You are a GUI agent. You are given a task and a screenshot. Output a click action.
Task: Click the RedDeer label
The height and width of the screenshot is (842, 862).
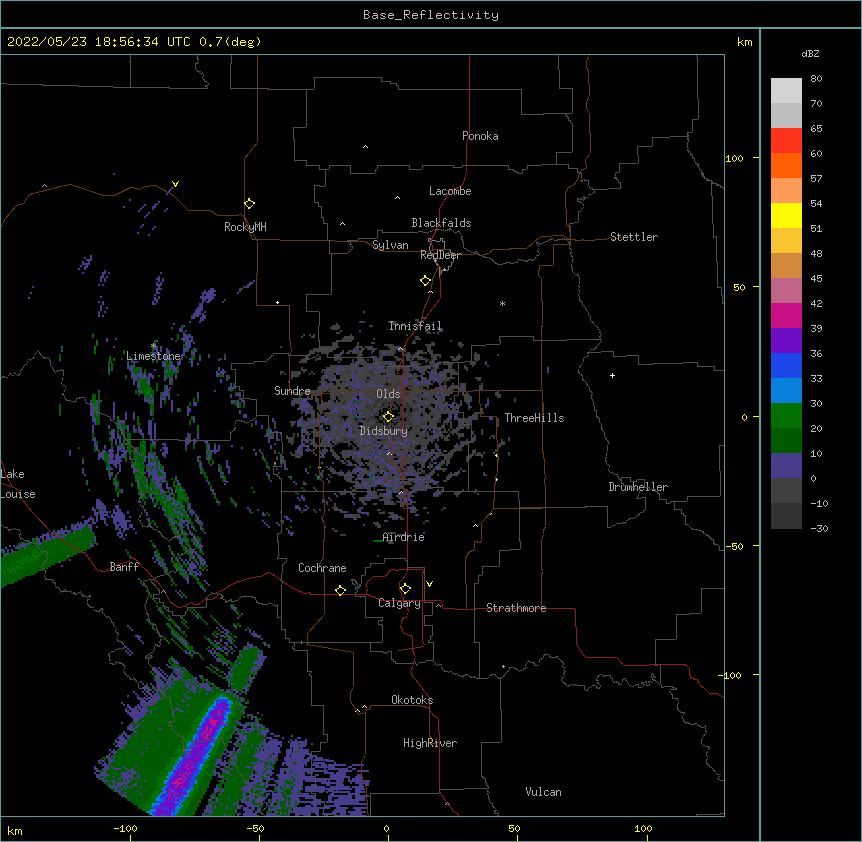point(440,255)
